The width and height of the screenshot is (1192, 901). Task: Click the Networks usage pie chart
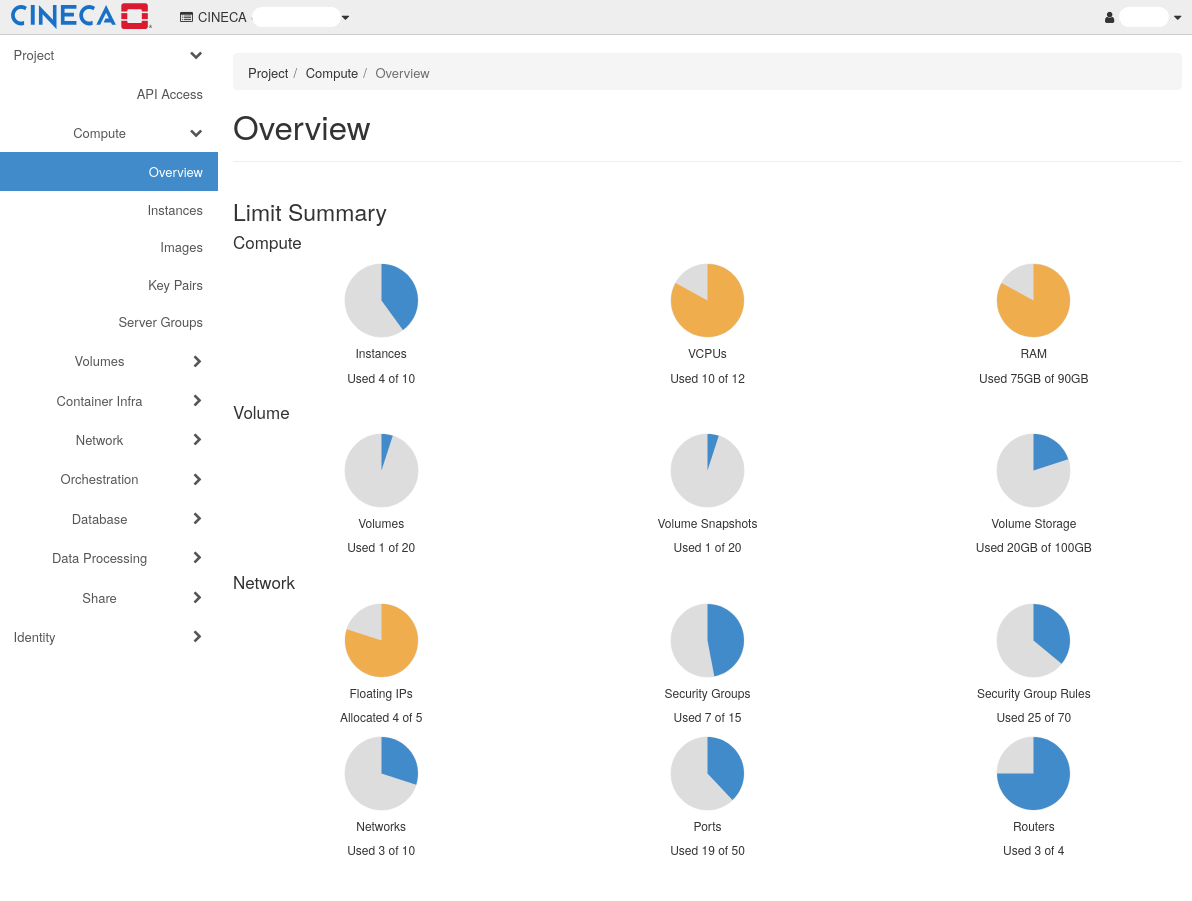[381, 773]
